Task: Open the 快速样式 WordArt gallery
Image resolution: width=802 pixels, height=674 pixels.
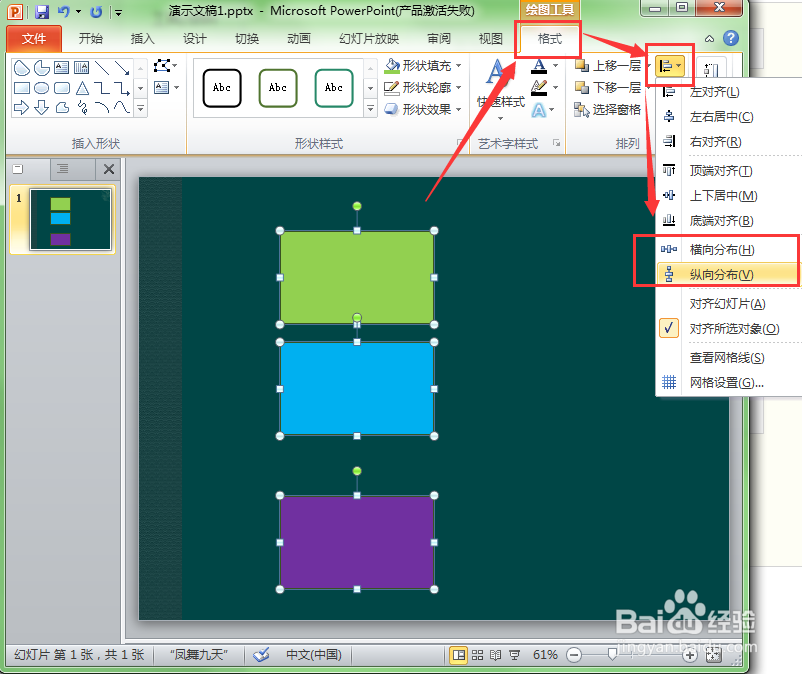Action: click(501, 90)
